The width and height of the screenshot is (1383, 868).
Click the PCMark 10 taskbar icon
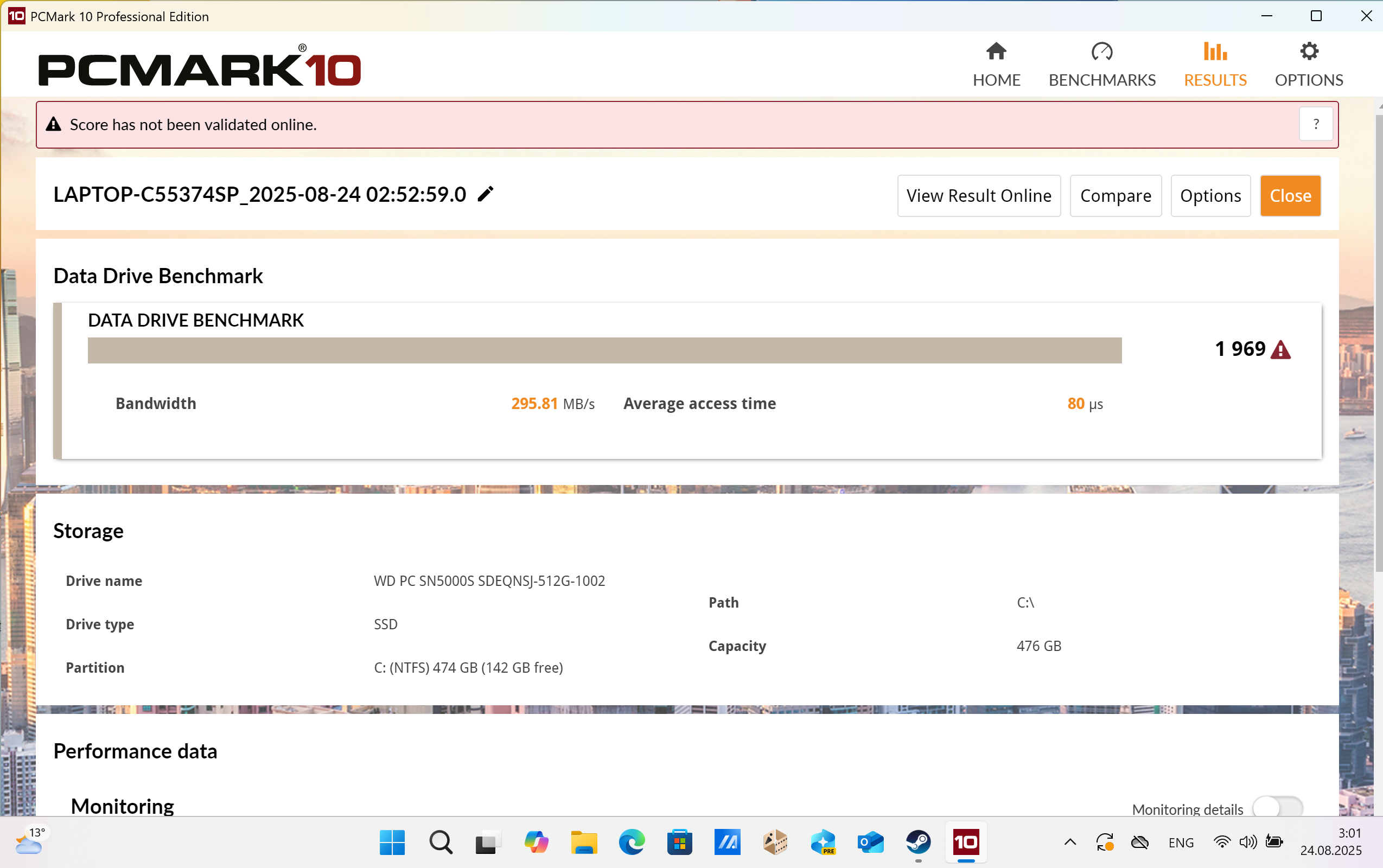click(x=966, y=842)
